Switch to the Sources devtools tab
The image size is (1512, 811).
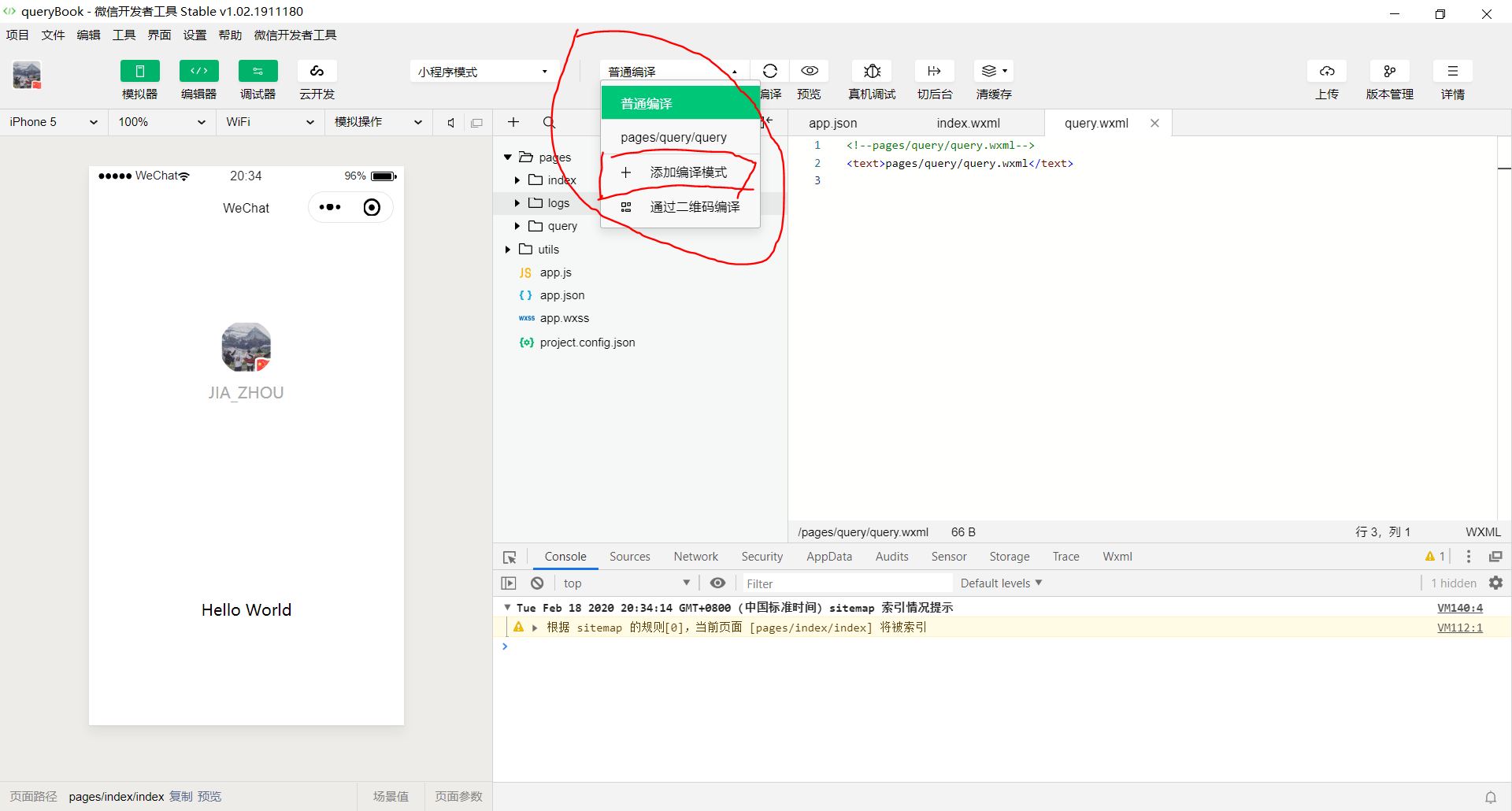point(630,557)
